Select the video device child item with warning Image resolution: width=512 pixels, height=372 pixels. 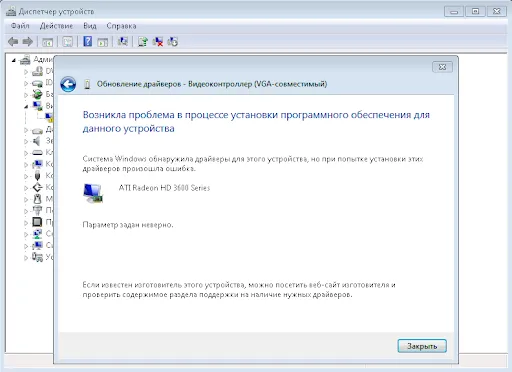(49, 117)
